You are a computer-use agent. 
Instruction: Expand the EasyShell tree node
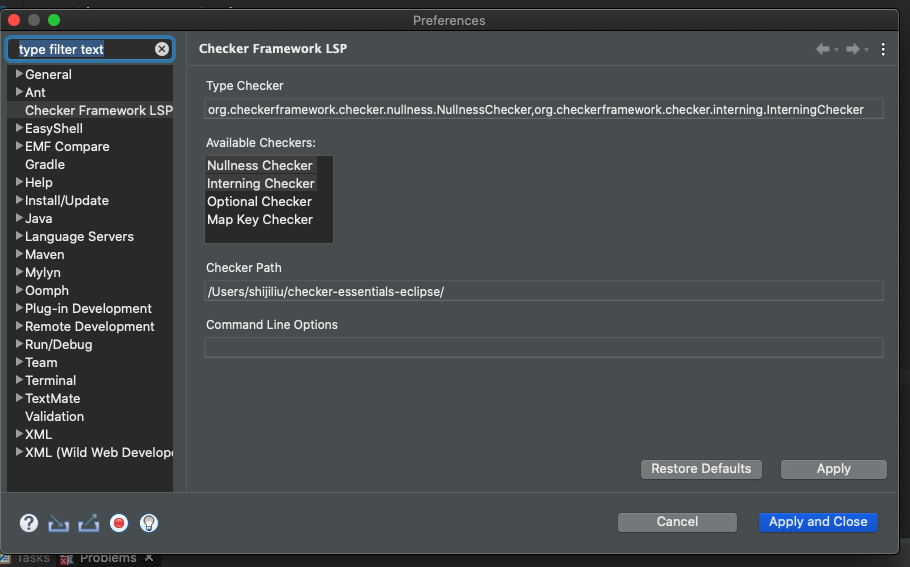19,128
